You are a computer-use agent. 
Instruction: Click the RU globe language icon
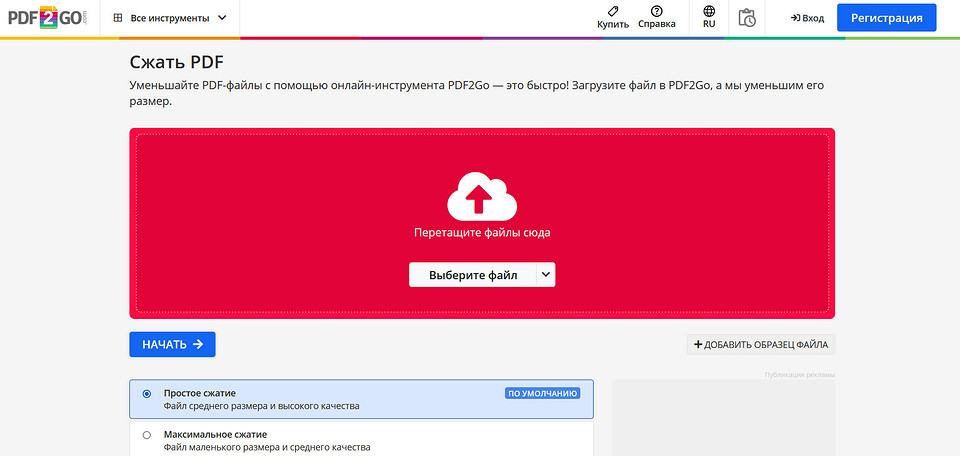[709, 12]
